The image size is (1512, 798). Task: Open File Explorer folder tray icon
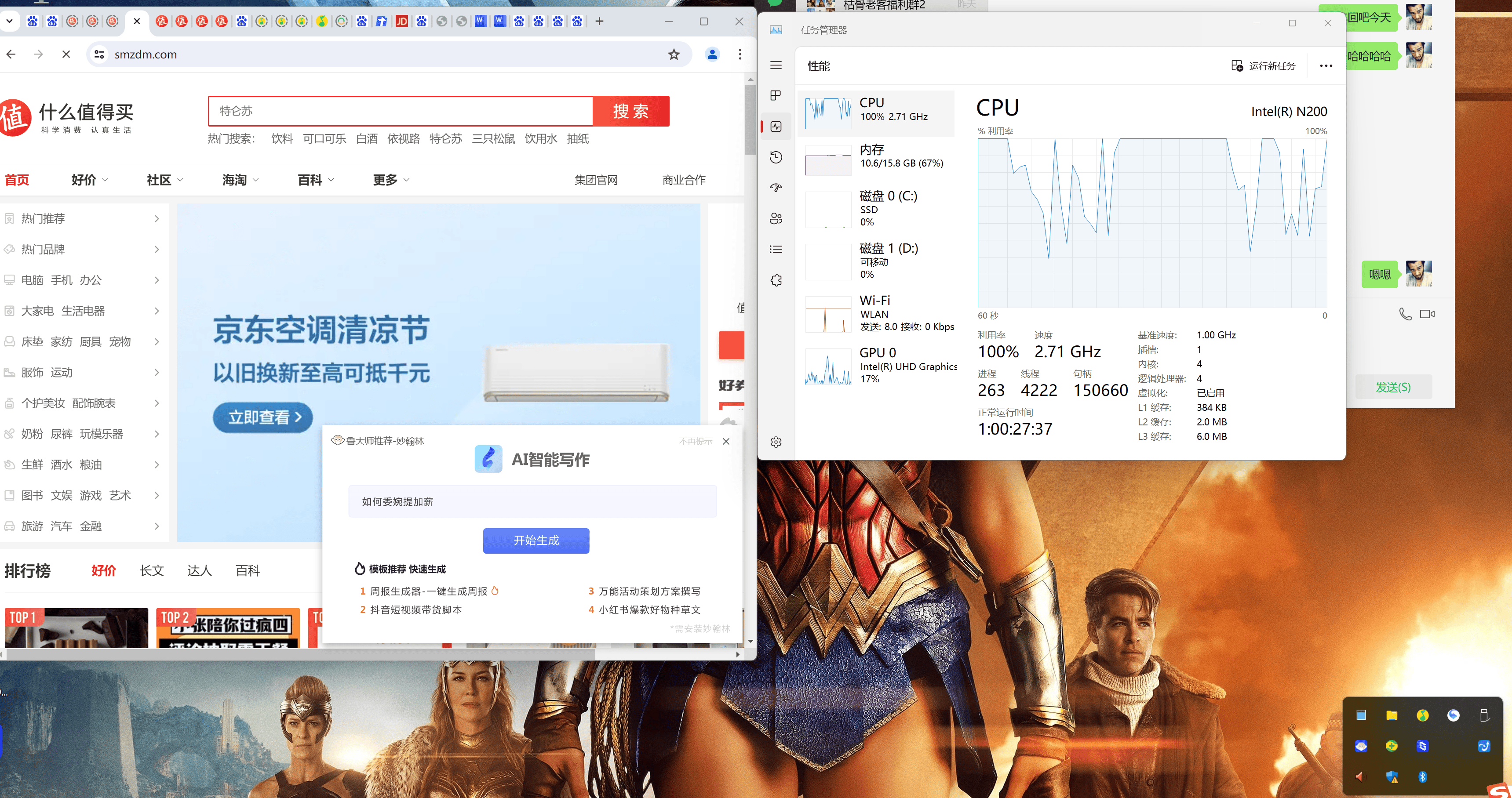1392,715
